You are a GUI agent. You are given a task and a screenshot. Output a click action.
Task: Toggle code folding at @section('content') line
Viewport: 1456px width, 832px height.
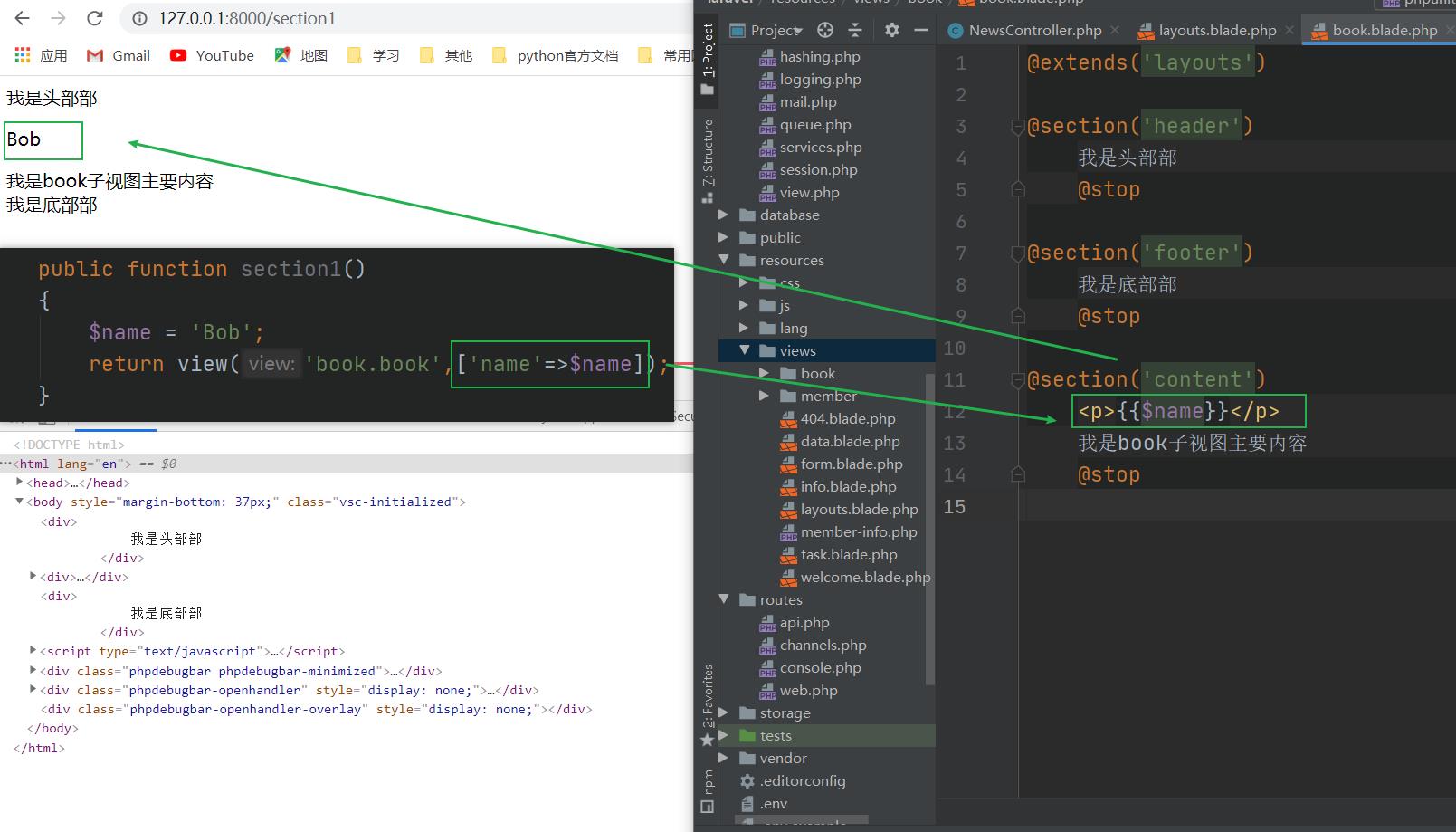1017,380
